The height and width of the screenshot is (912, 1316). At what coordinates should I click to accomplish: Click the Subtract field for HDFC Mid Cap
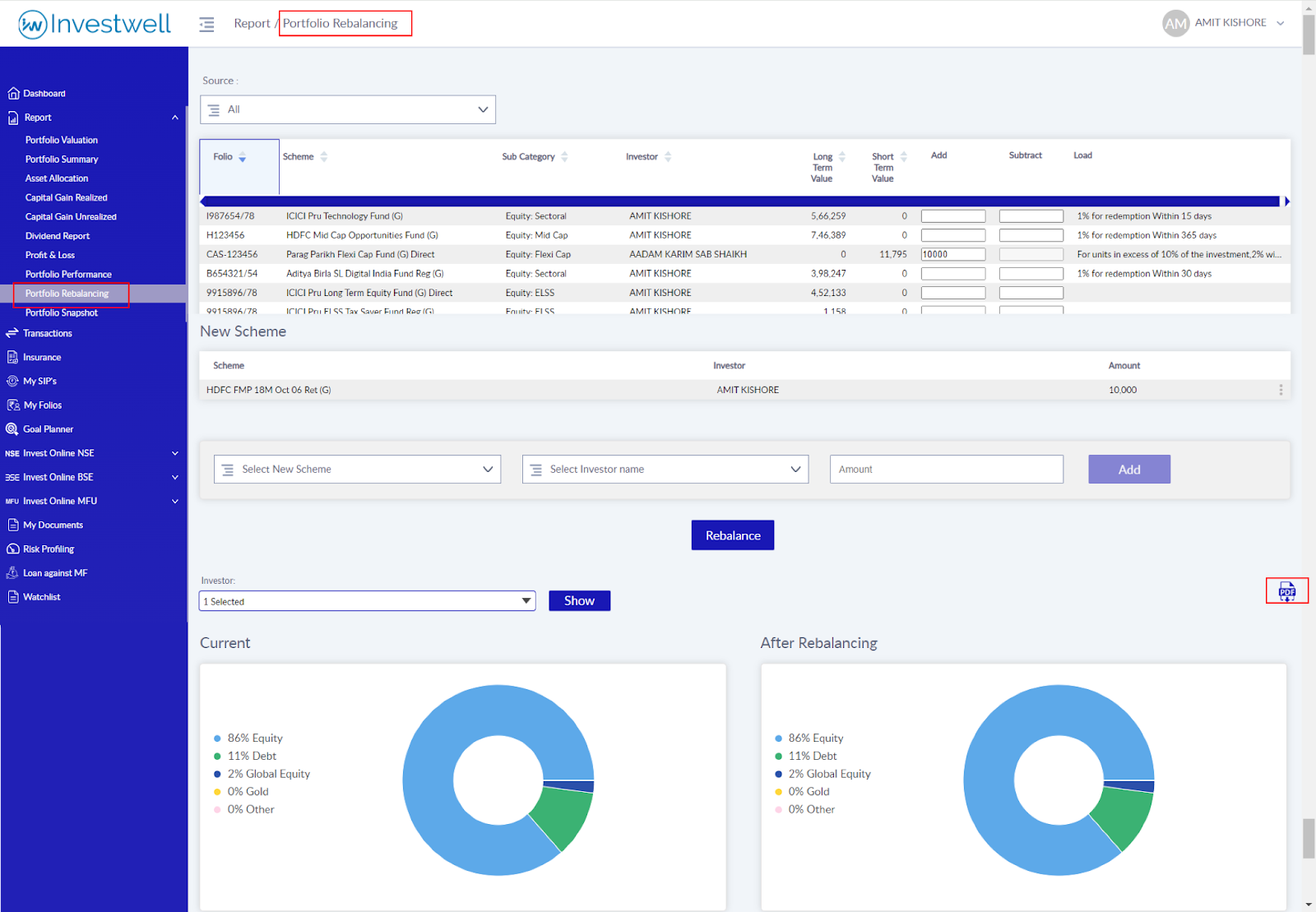tap(1031, 235)
